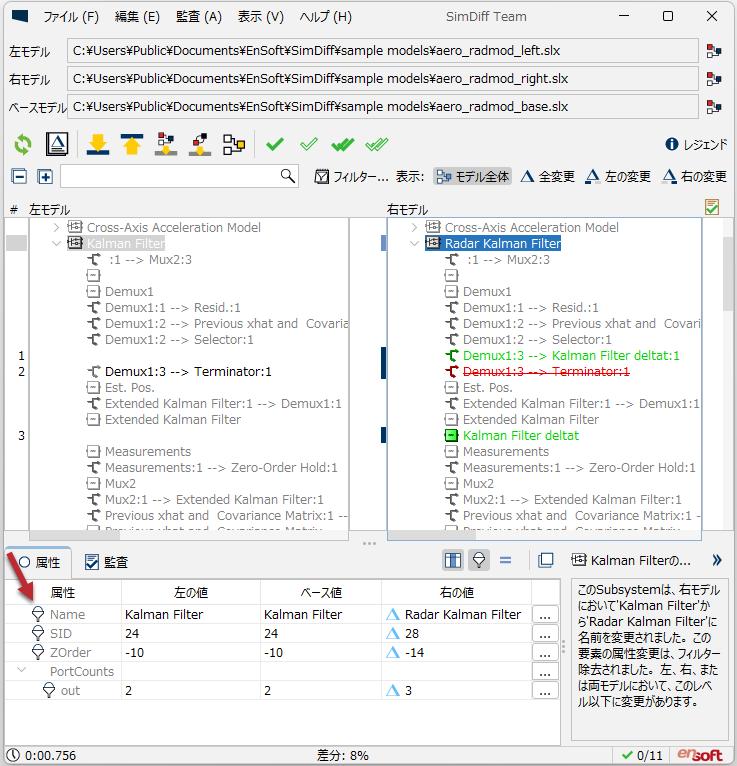737x766 pixels.
Task: Browse for the left model file
Action: [x=714, y=51]
